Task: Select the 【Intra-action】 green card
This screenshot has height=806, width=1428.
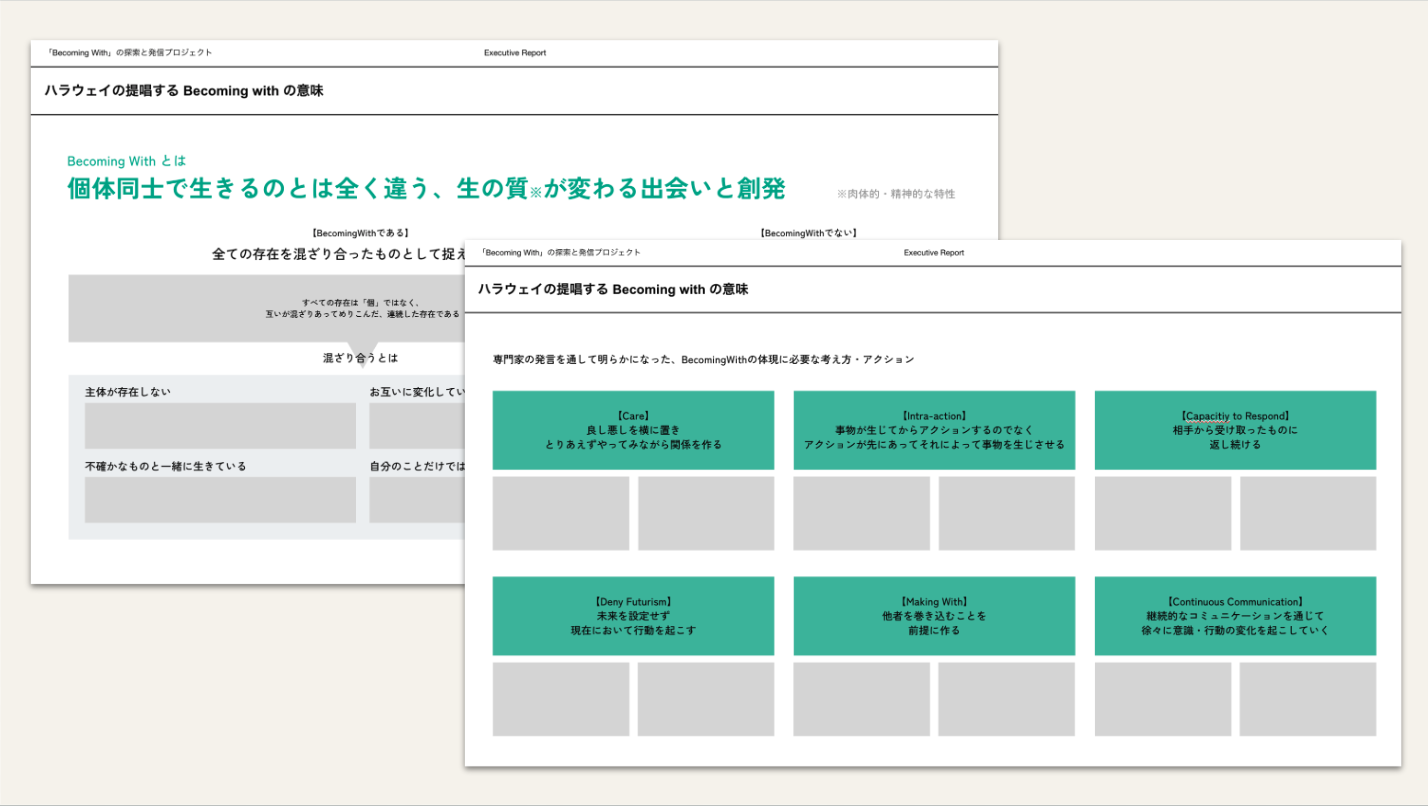Action: tap(934, 429)
